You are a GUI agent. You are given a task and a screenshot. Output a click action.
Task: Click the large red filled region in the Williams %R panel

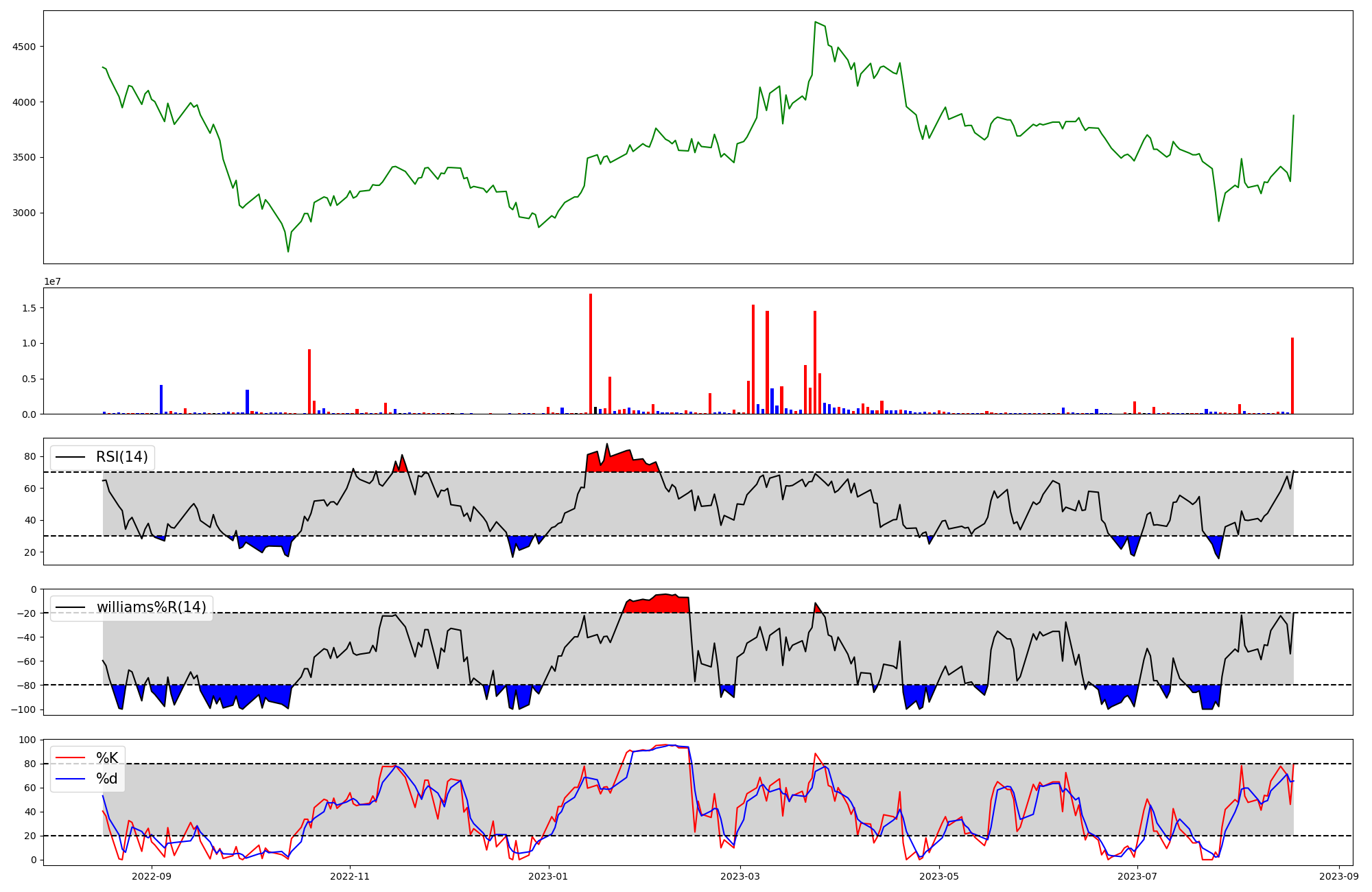(x=659, y=605)
